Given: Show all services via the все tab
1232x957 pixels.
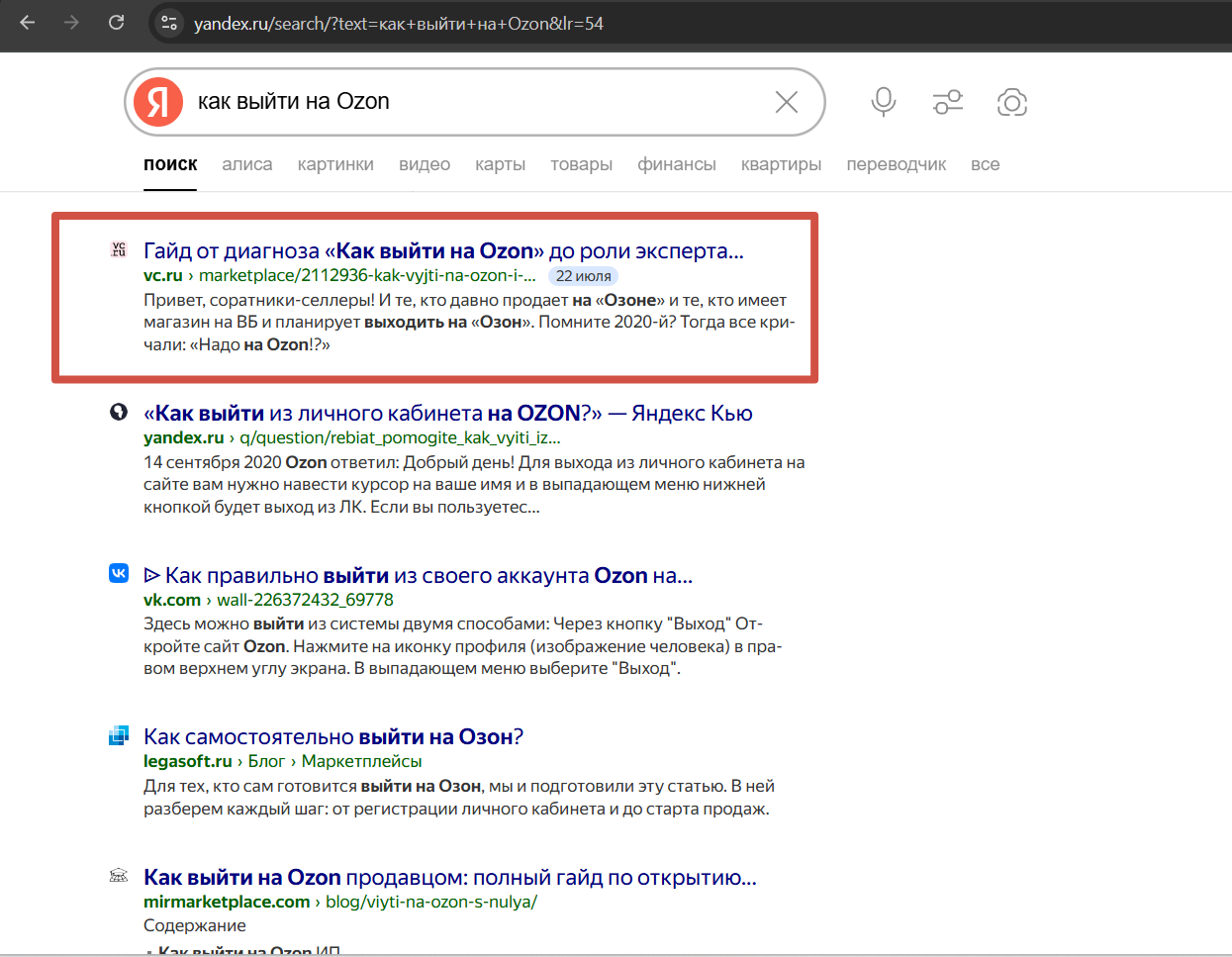Looking at the screenshot, I should click(986, 164).
